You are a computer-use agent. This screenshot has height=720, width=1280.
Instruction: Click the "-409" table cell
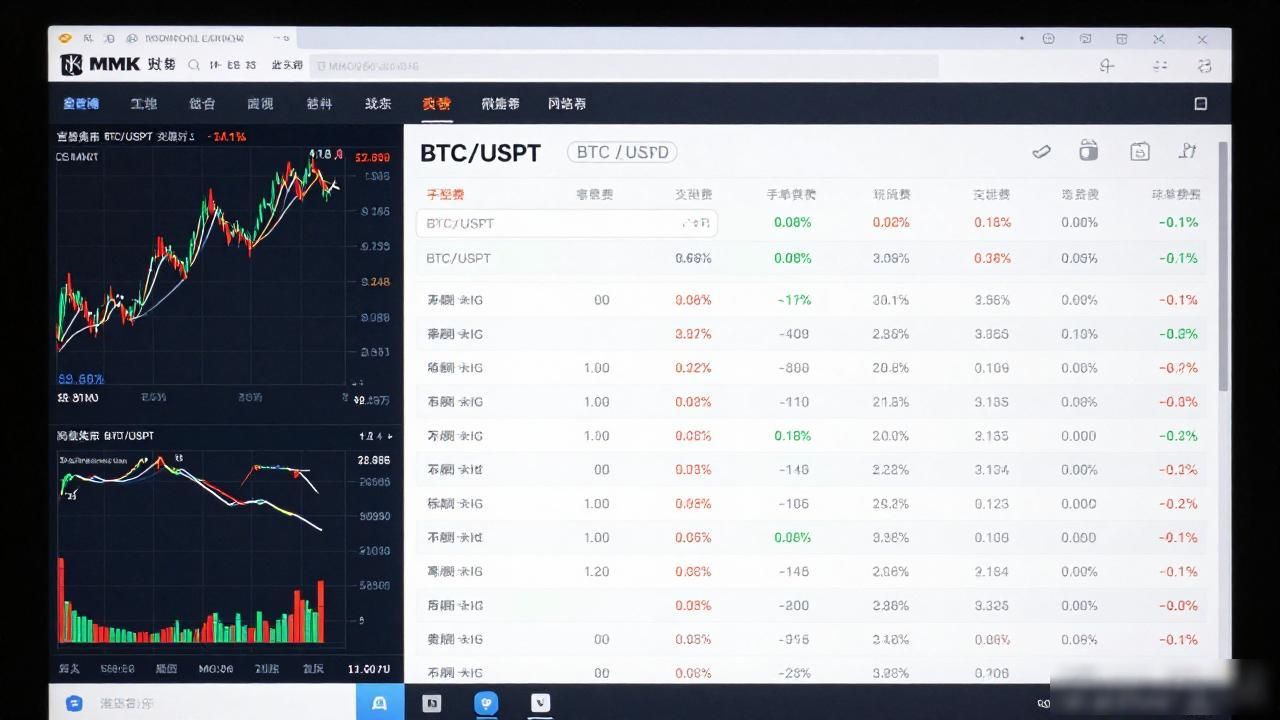pos(792,334)
